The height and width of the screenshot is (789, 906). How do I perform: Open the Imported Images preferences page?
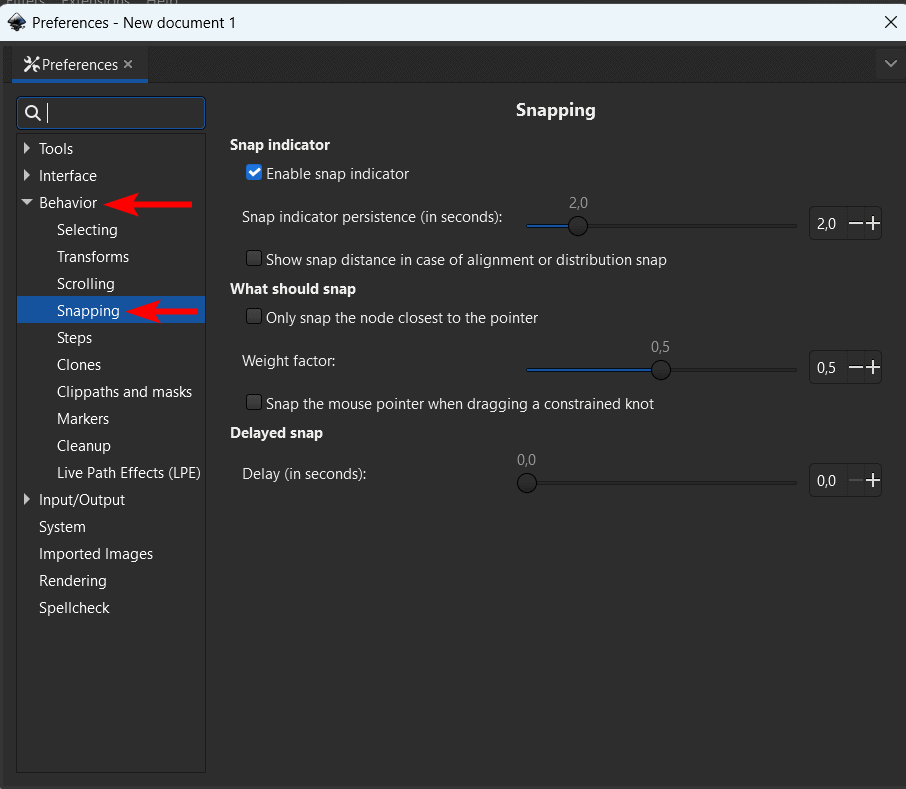pos(96,554)
